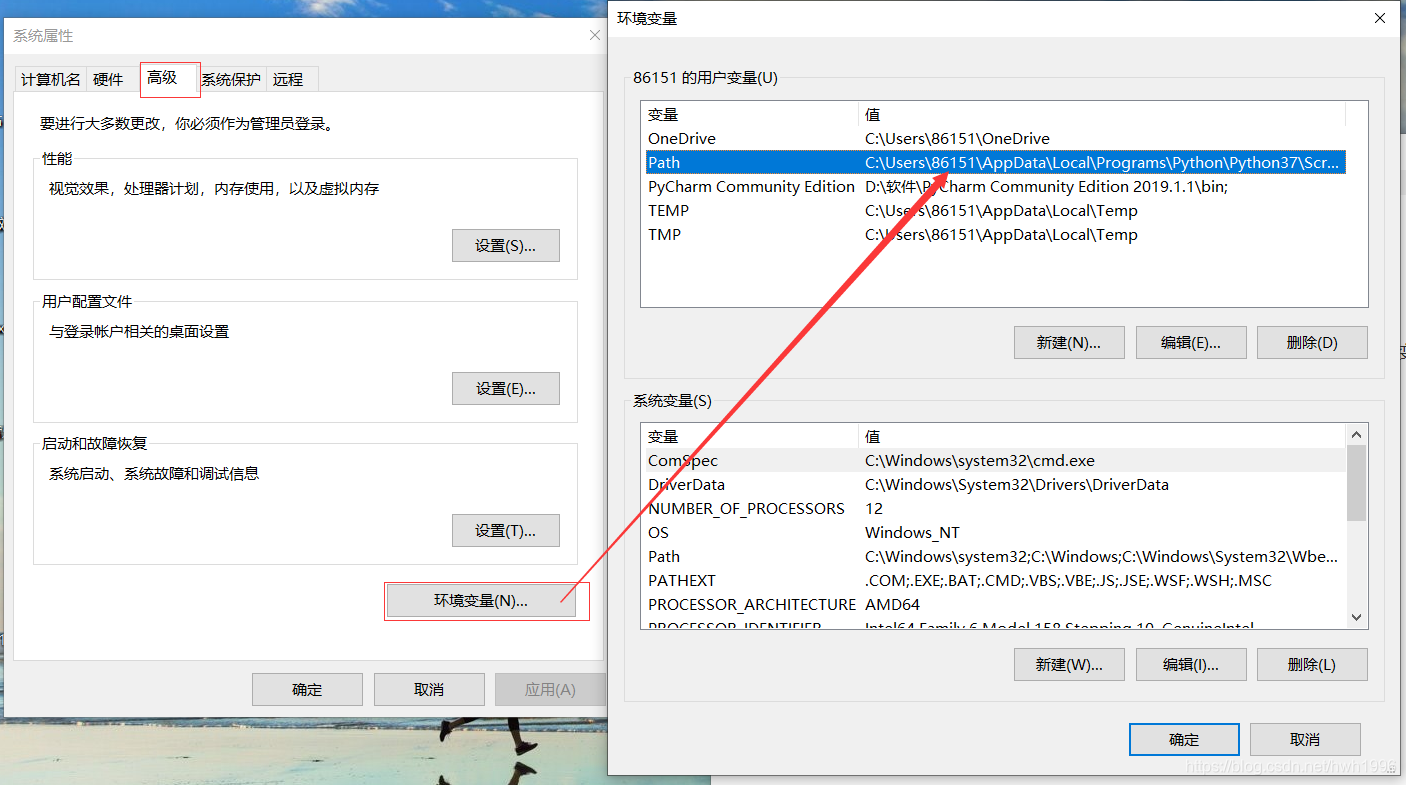The image size is (1406, 785).
Task: Select PROCESSOR_ARCHITECTURE system variable
Action: pos(996,605)
